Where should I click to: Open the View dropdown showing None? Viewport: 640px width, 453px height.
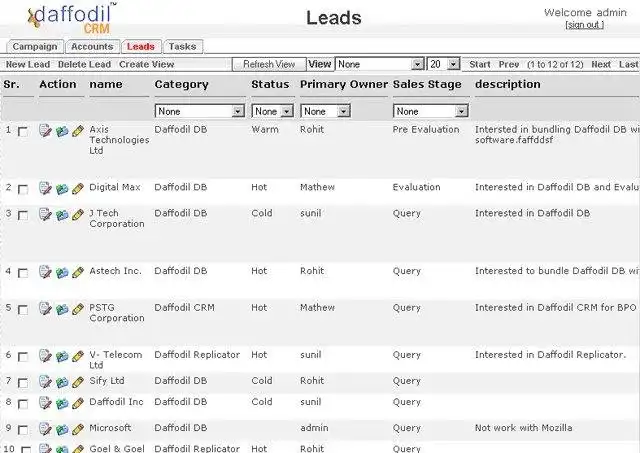coord(379,64)
